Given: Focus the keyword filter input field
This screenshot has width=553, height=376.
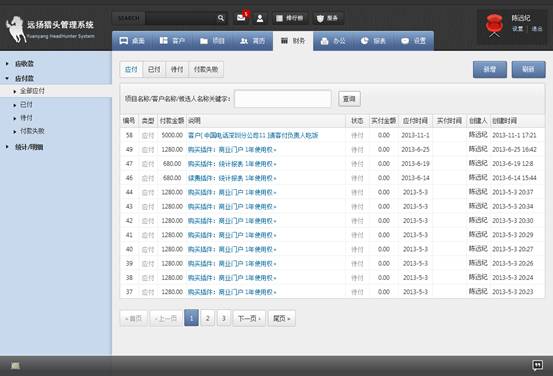Looking at the screenshot, I should 283,99.
